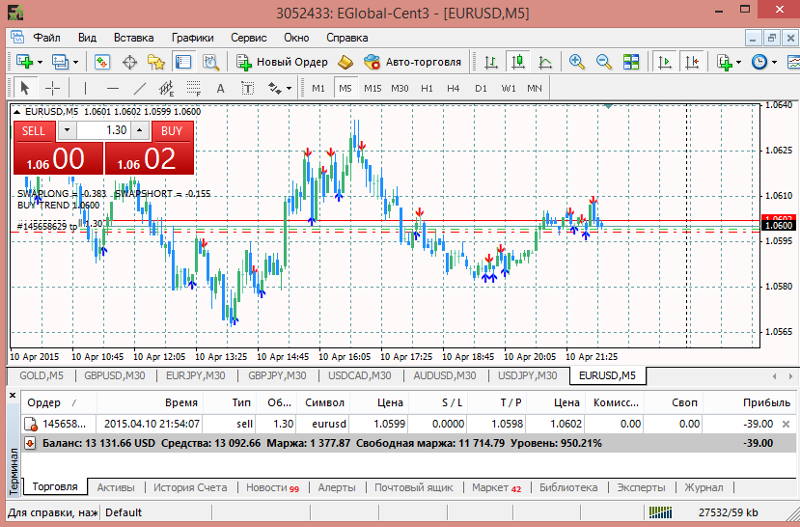Open the Журнал terminal tab
This screenshot has width=800, height=527.
tap(704, 488)
